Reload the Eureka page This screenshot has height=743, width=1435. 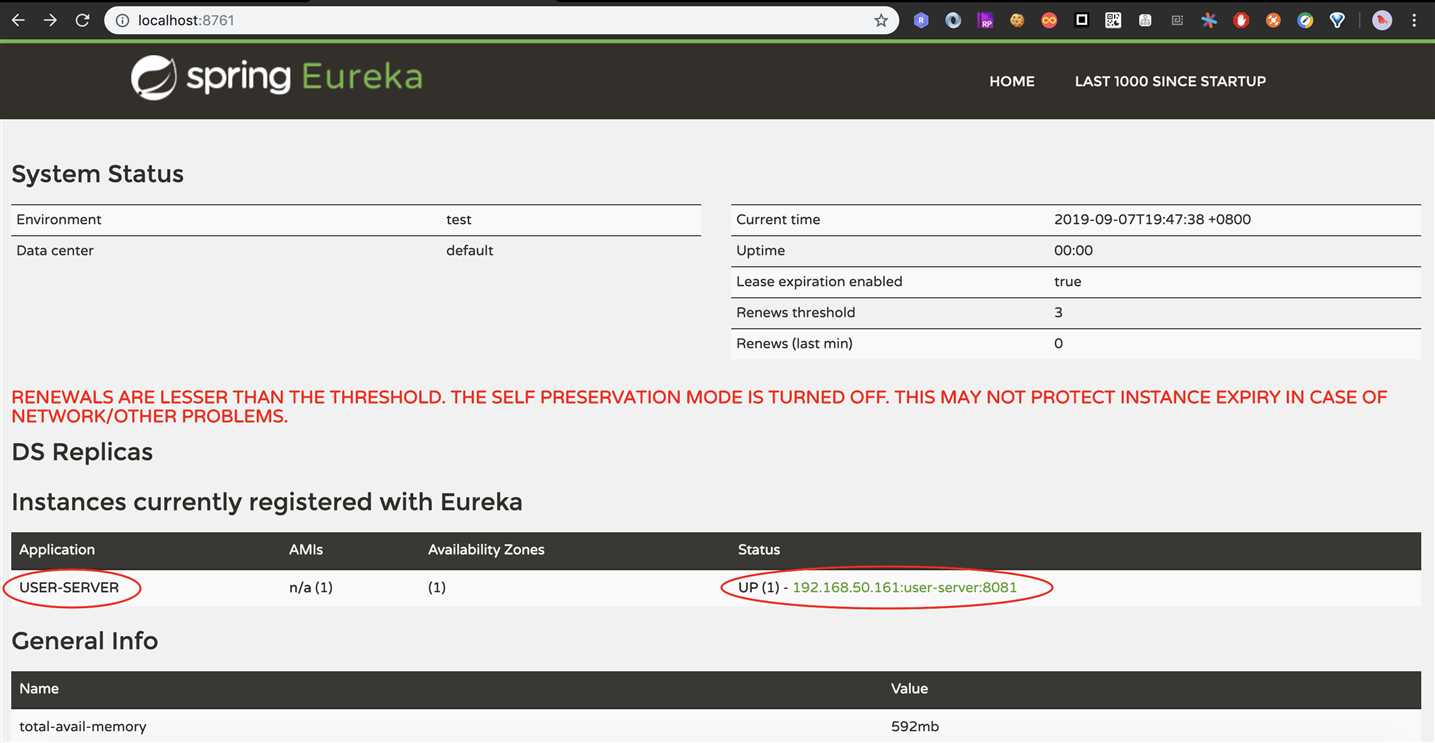click(82, 20)
